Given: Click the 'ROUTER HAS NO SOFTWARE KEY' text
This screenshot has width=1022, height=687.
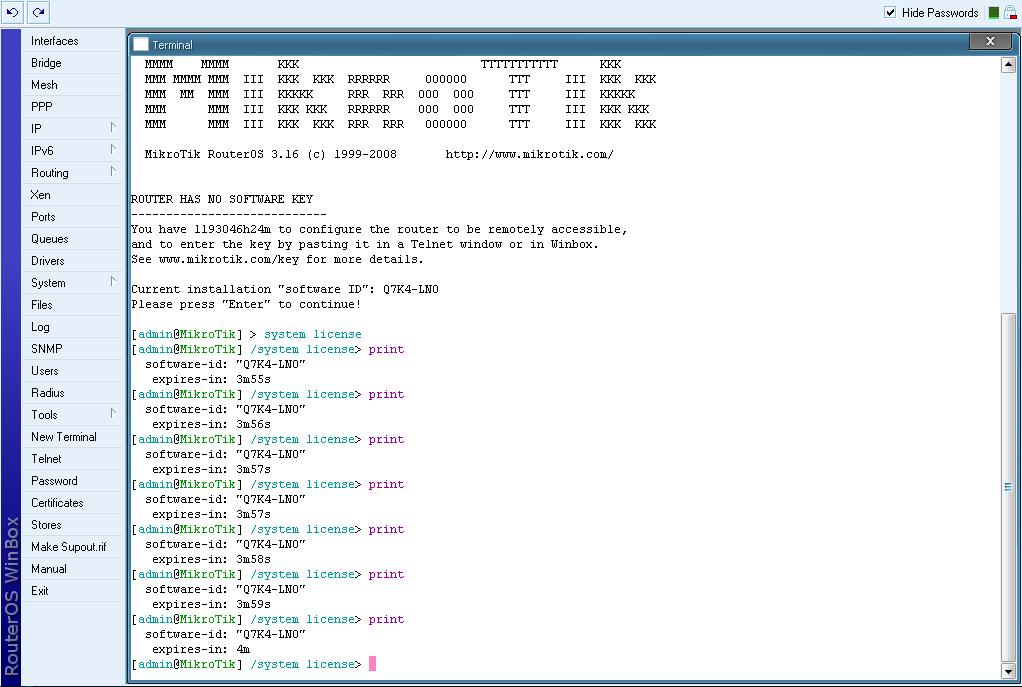Looking at the screenshot, I should coord(222,199).
